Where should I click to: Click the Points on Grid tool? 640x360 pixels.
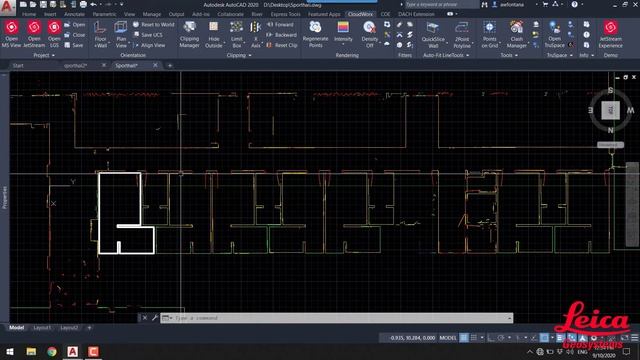click(489, 34)
